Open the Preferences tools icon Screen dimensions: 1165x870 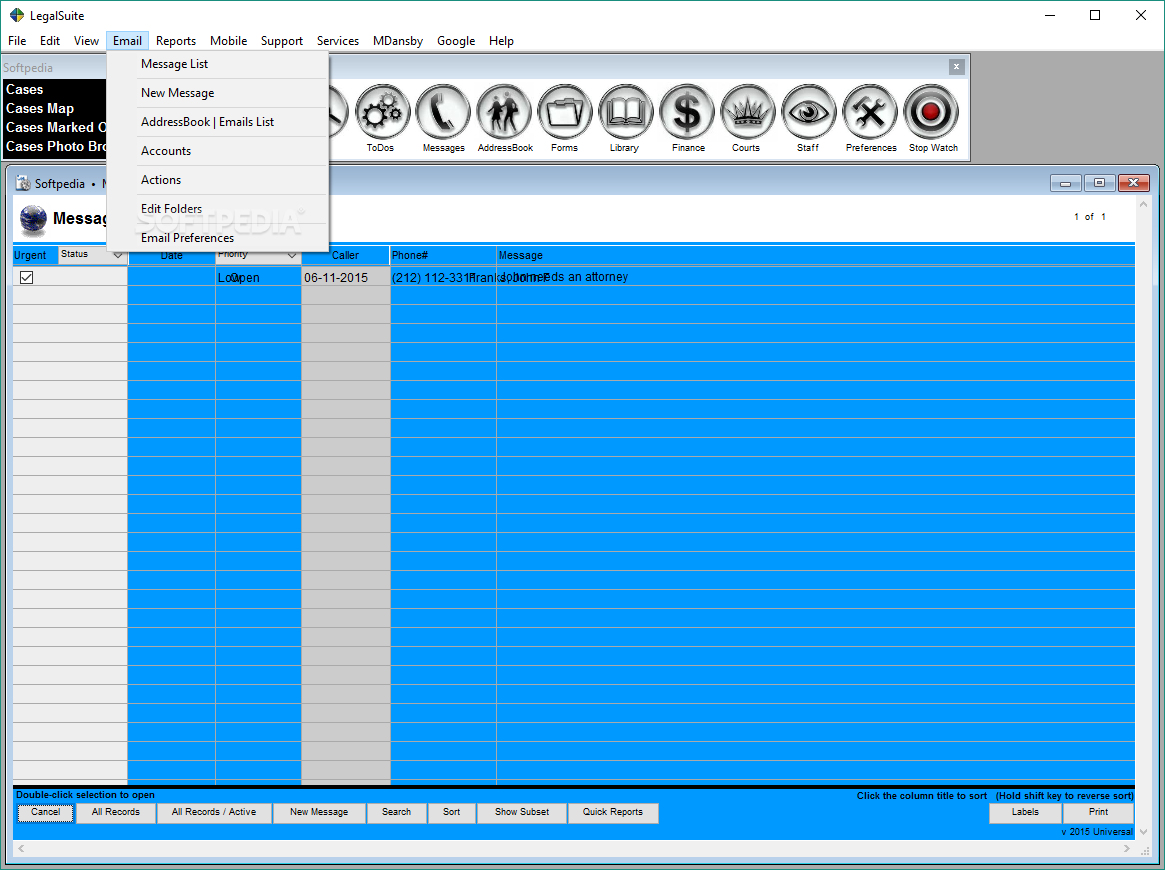click(870, 113)
